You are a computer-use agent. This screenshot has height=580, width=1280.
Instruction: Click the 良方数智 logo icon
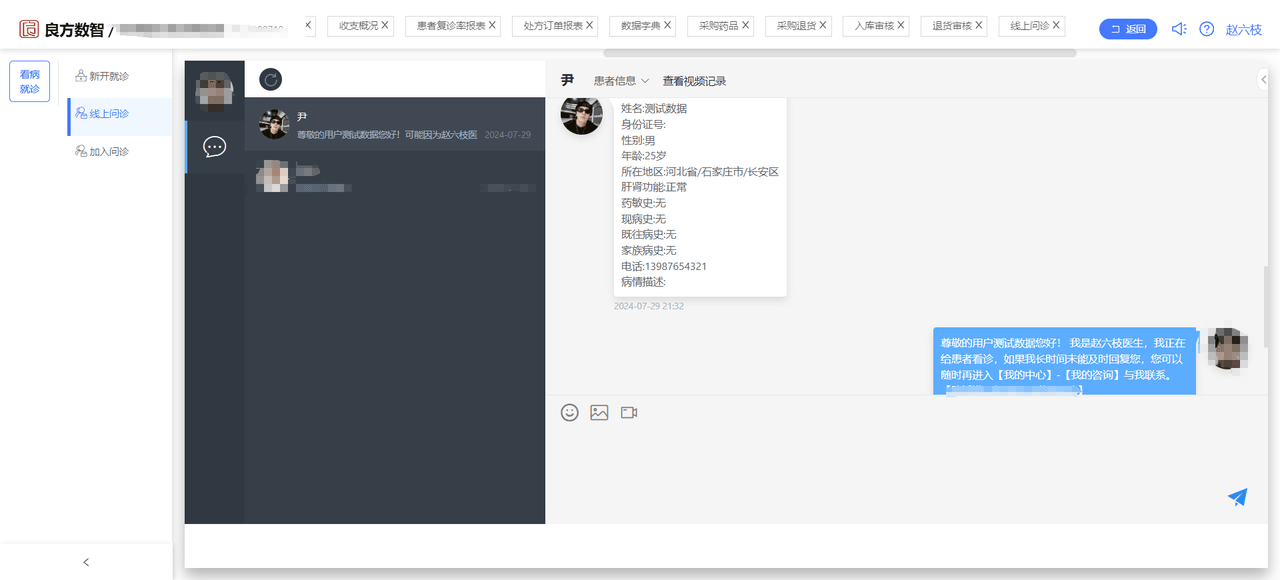pos(29,29)
